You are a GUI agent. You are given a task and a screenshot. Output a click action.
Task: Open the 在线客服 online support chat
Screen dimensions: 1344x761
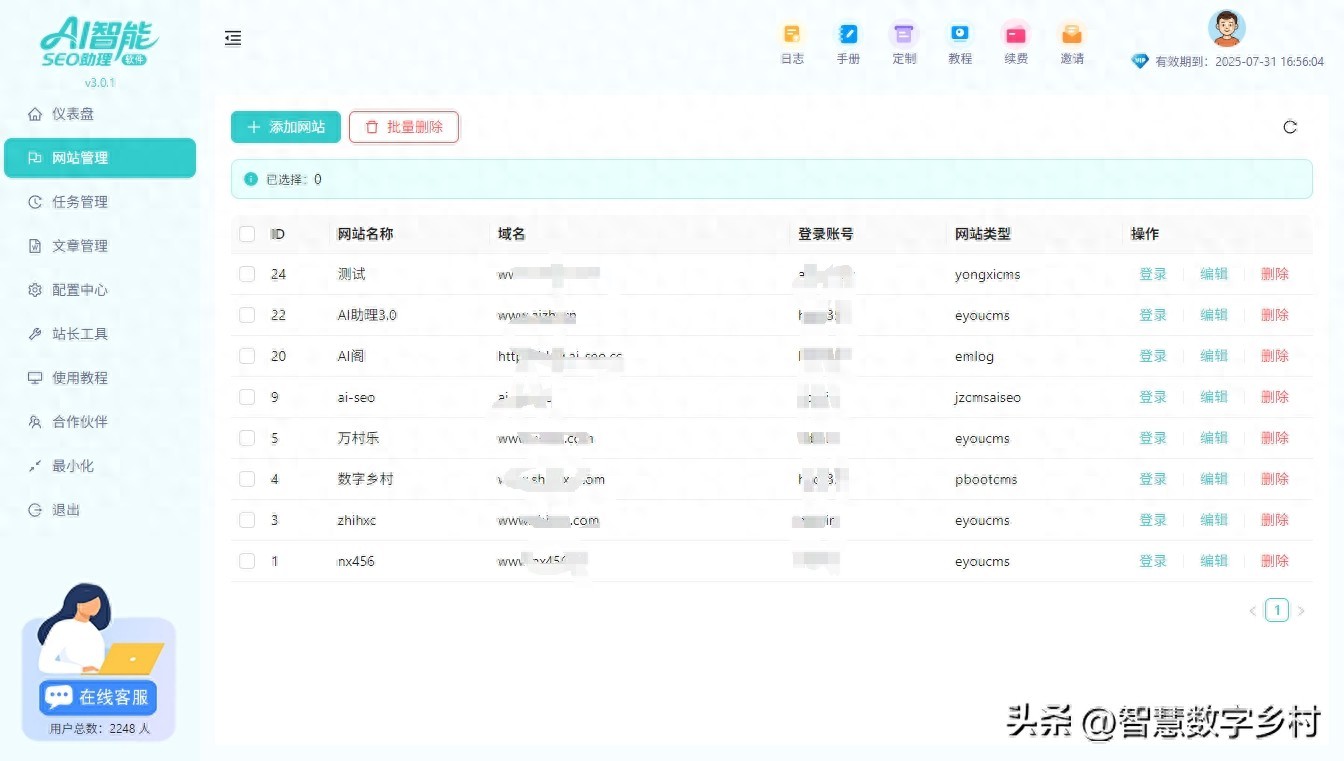[99, 697]
